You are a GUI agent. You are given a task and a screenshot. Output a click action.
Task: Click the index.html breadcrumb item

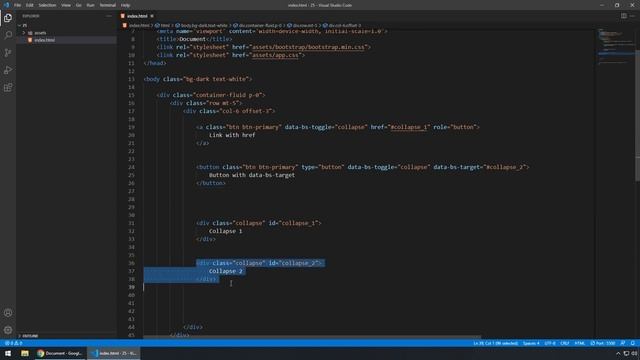pyautogui.click(x=139, y=25)
